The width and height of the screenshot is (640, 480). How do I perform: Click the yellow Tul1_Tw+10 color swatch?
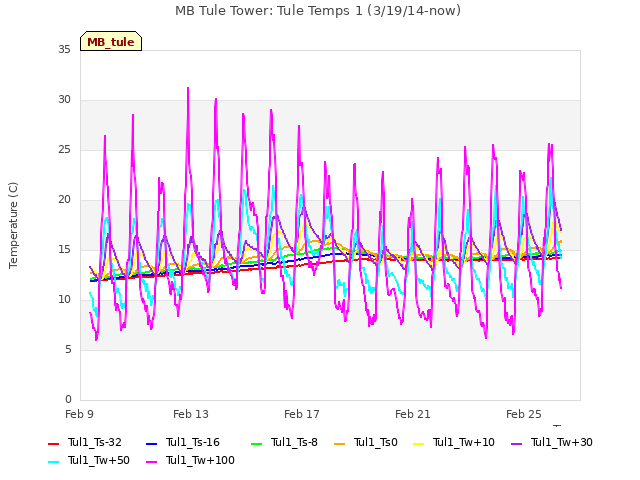(x=419, y=444)
